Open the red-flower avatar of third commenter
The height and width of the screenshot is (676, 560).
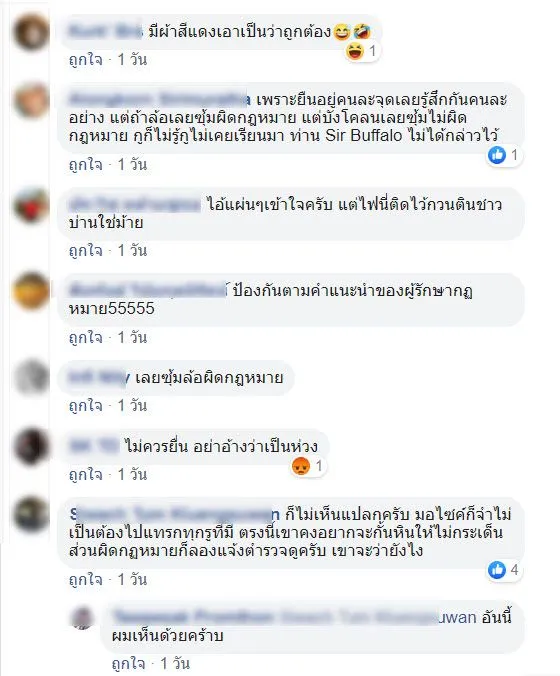[x=31, y=205]
